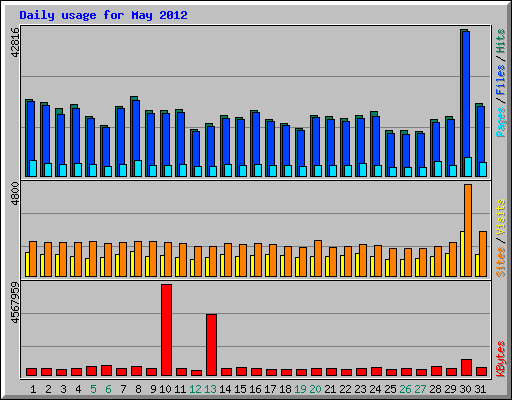Click the day 12 label on the x-axis
512x400 pixels.
tap(195, 389)
